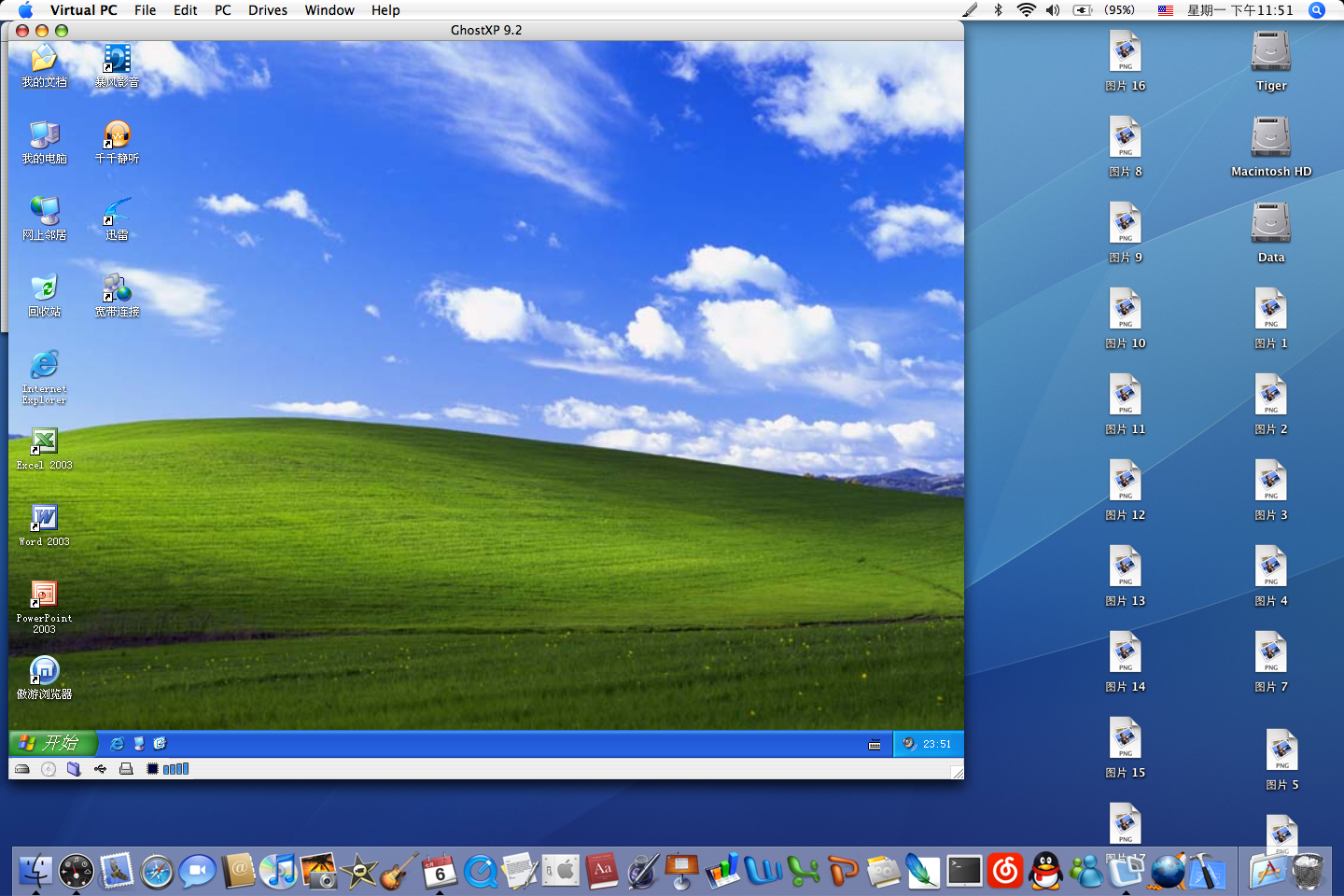The width and height of the screenshot is (1344, 896).
Task: Open the Apple menu
Action: pyautogui.click(x=25, y=10)
